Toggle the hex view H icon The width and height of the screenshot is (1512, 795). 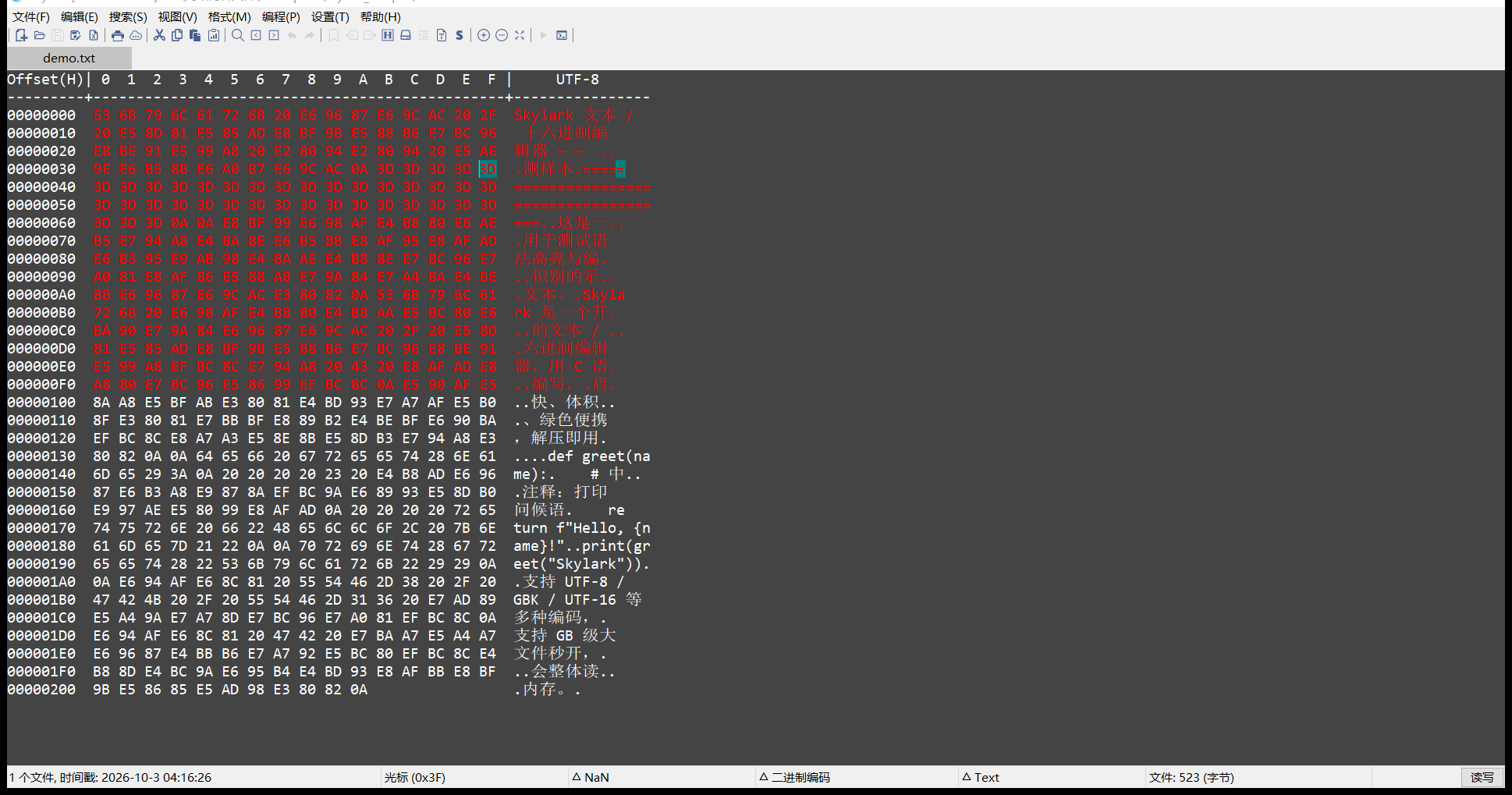tap(388, 35)
